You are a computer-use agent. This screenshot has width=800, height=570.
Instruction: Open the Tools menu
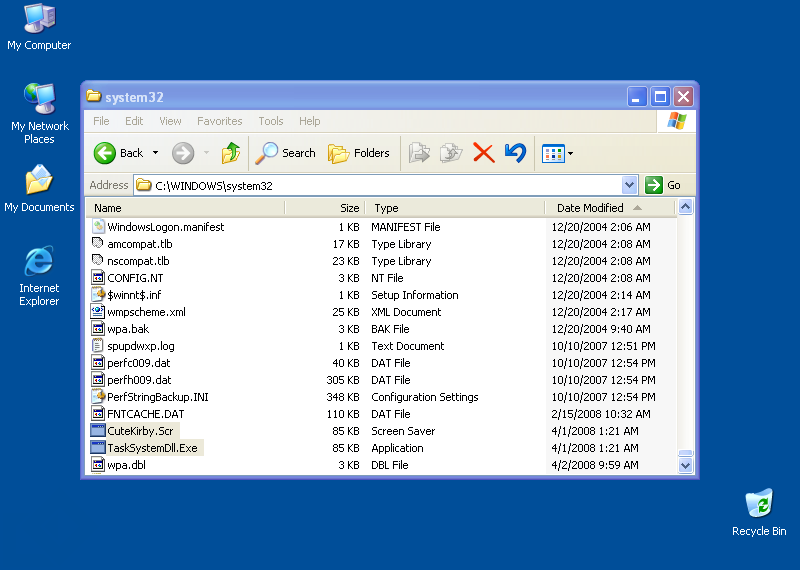pos(270,121)
